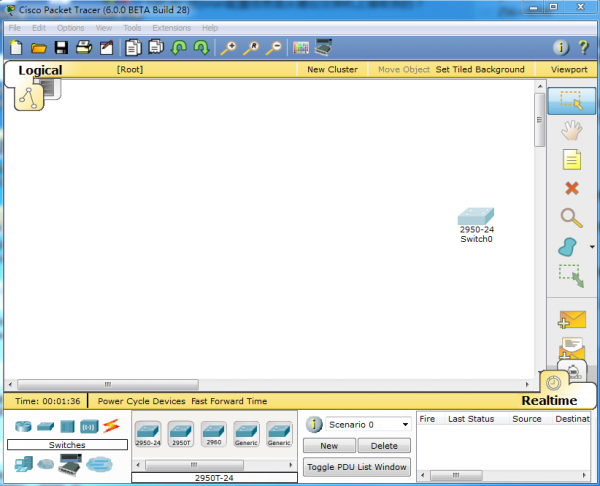600x486 pixels.
Task: Select the Routers device category
Action: click(23, 426)
